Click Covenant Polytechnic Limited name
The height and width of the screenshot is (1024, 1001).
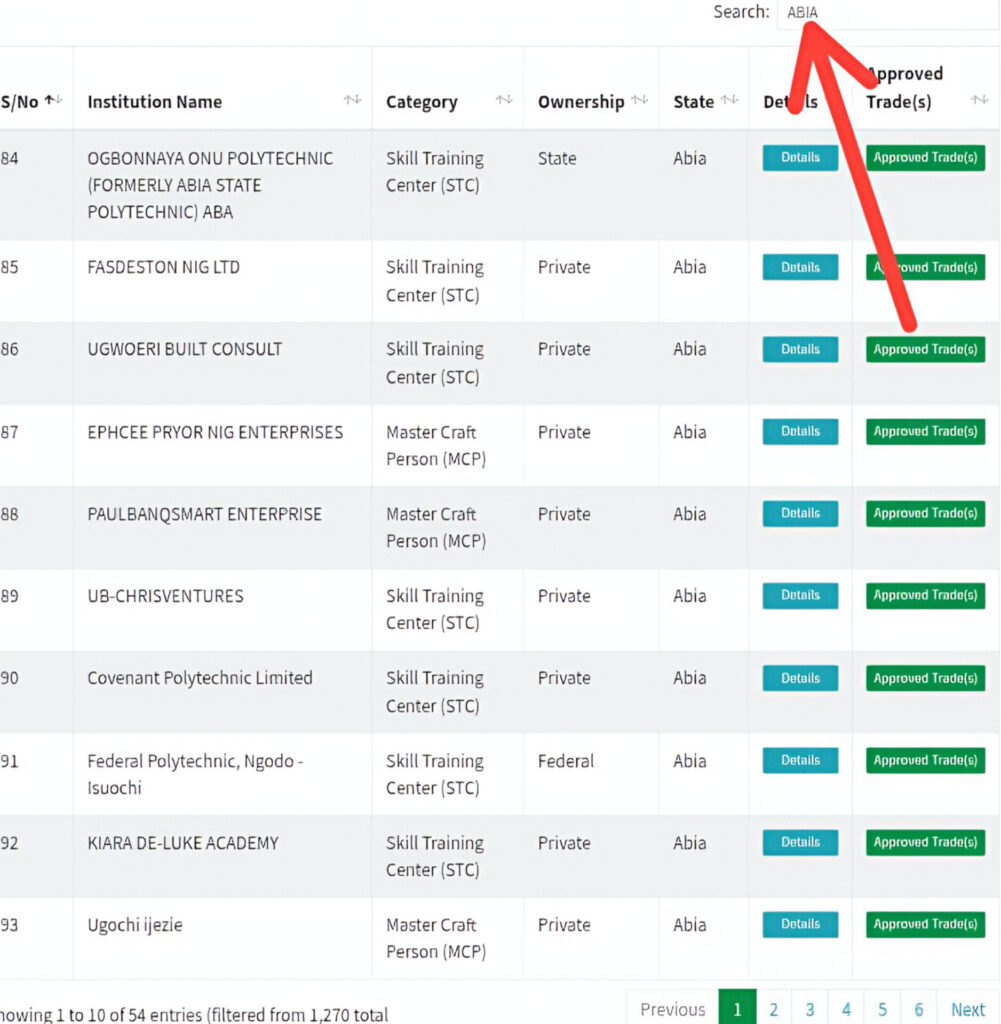(200, 678)
